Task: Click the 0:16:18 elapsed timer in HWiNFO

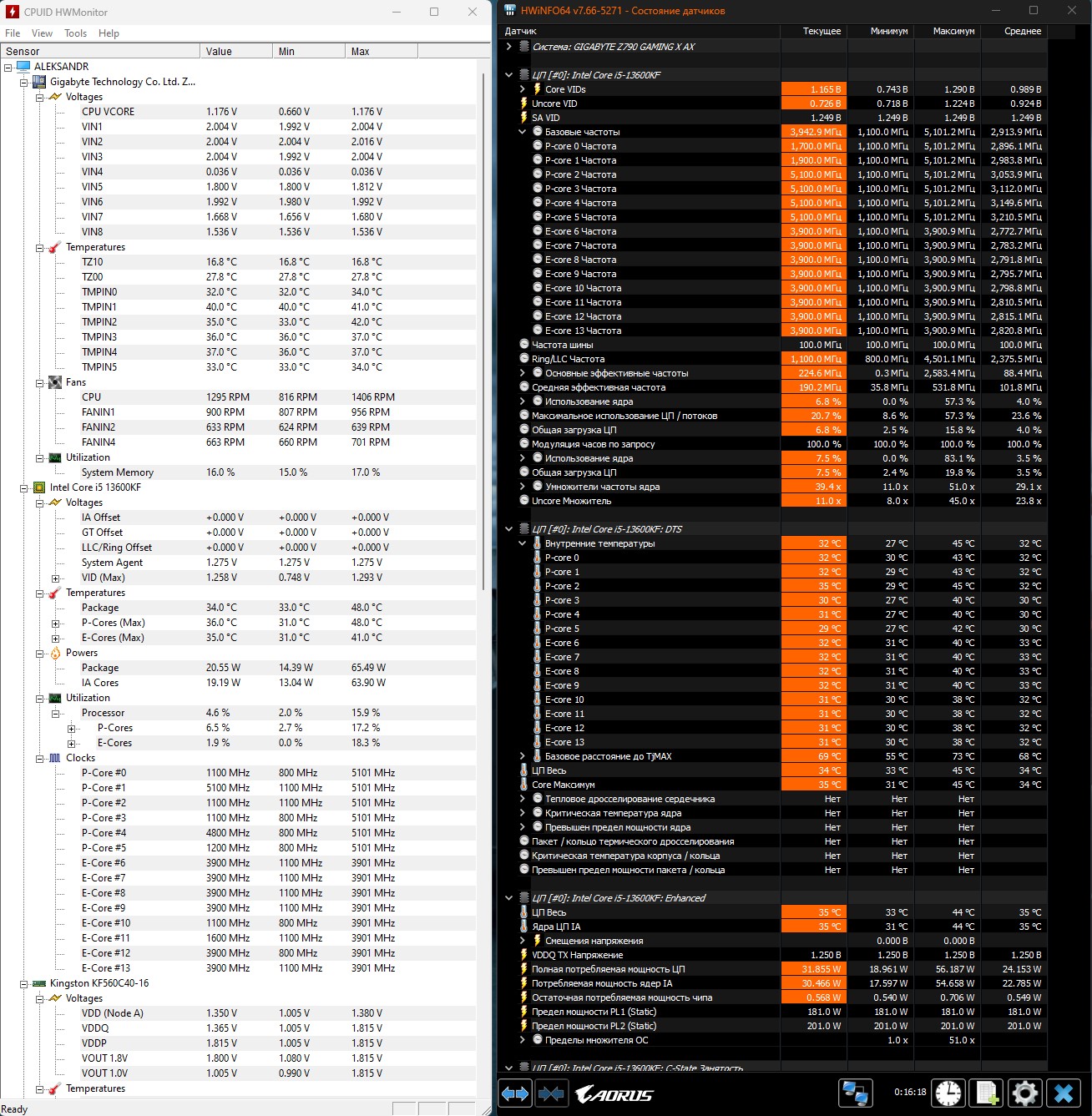Action: tap(910, 1092)
